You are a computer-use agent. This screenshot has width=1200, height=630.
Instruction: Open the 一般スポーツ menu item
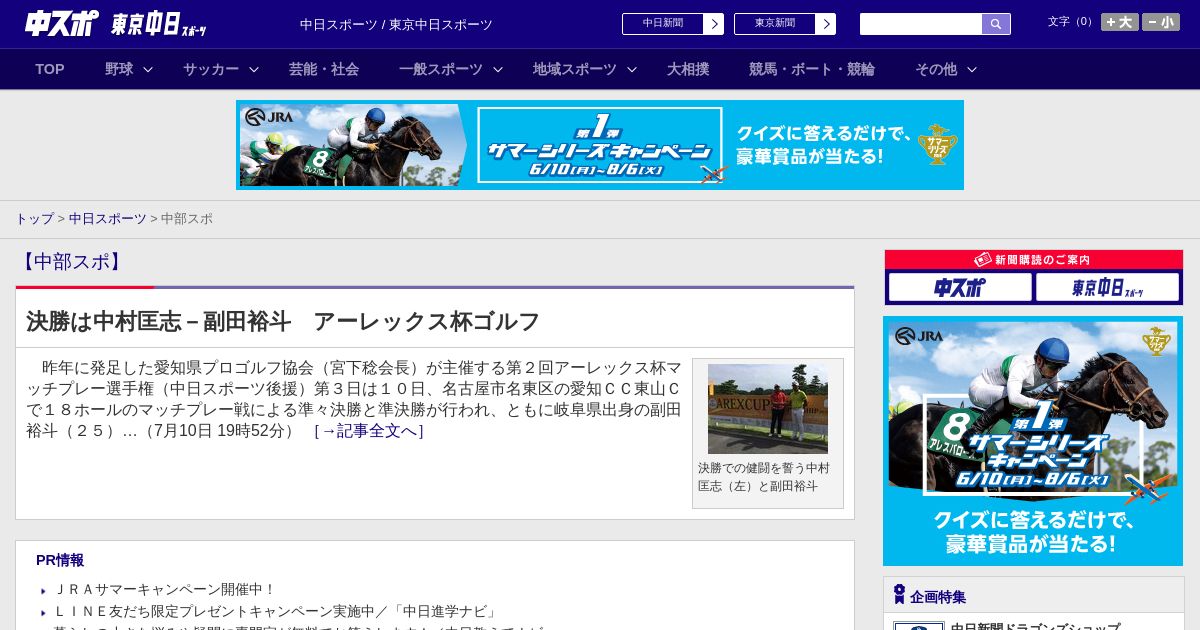pyautogui.click(x=441, y=69)
